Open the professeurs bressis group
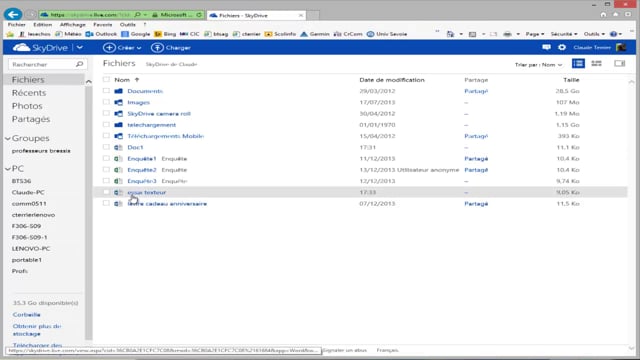Viewport: 640px width, 360px height. pos(41,151)
